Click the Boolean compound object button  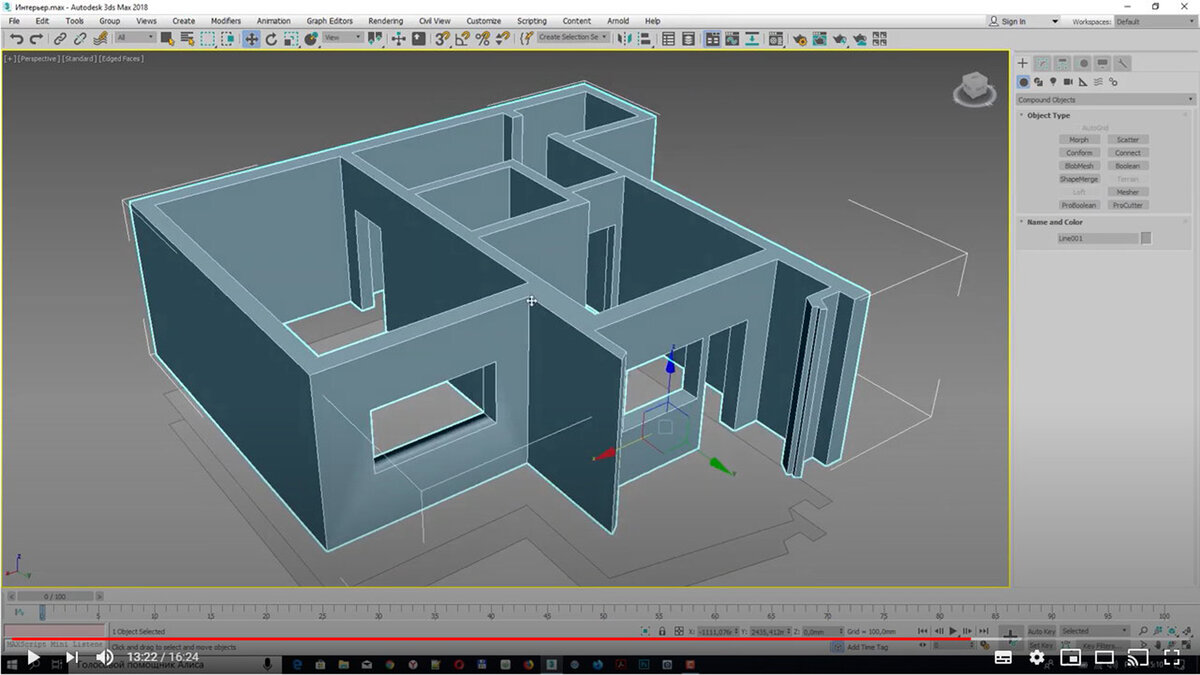(x=1128, y=166)
